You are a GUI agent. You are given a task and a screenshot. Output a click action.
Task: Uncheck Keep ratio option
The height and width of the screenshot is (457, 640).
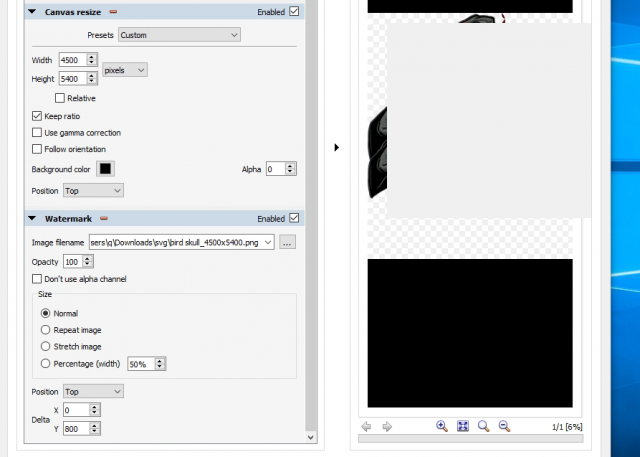click(x=37, y=116)
